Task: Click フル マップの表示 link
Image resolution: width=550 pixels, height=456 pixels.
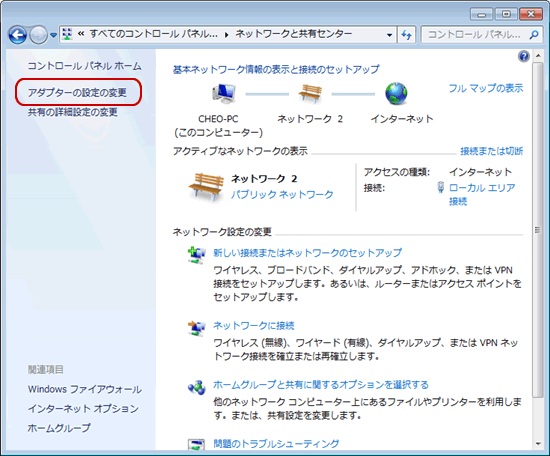Action: point(486,88)
